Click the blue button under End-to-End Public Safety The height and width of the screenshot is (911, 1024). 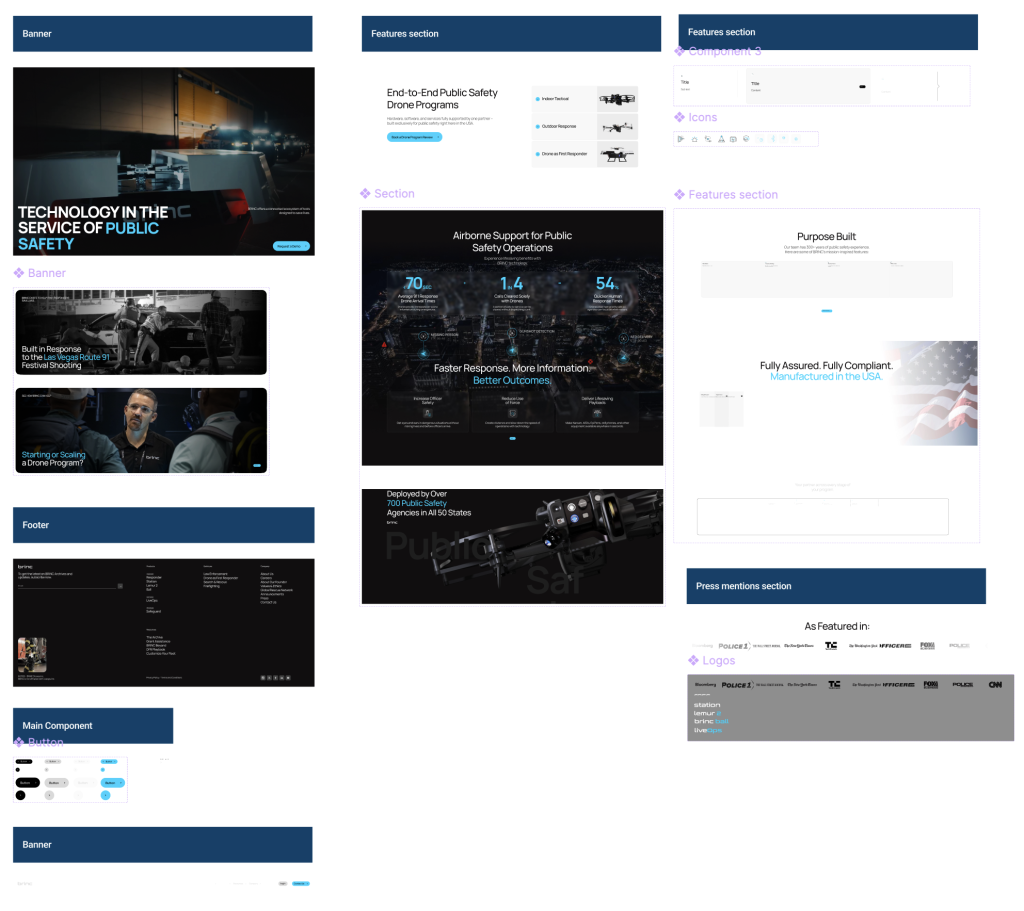point(414,136)
